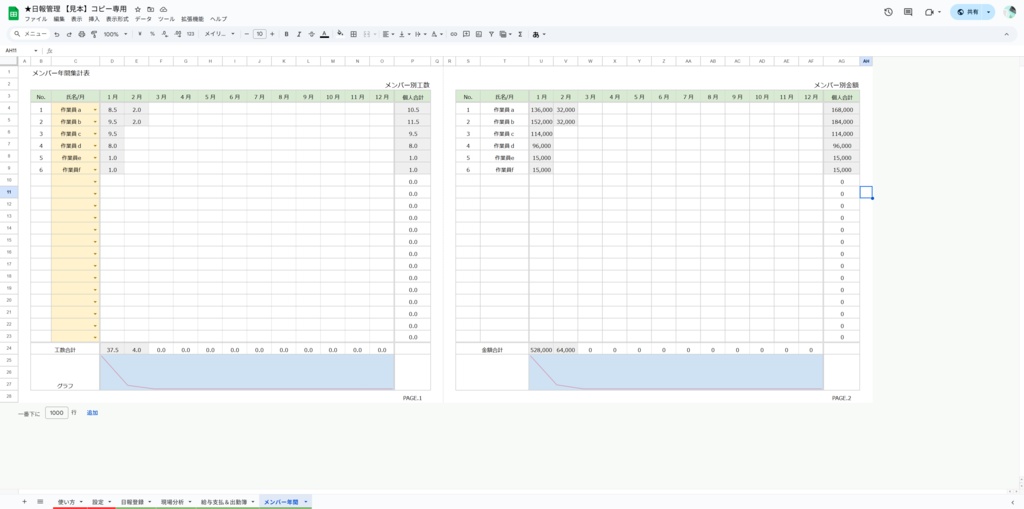This screenshot has height=509, width=1024.
Task: Switch to the 現場分析 sheet tab
Action: (x=176, y=502)
